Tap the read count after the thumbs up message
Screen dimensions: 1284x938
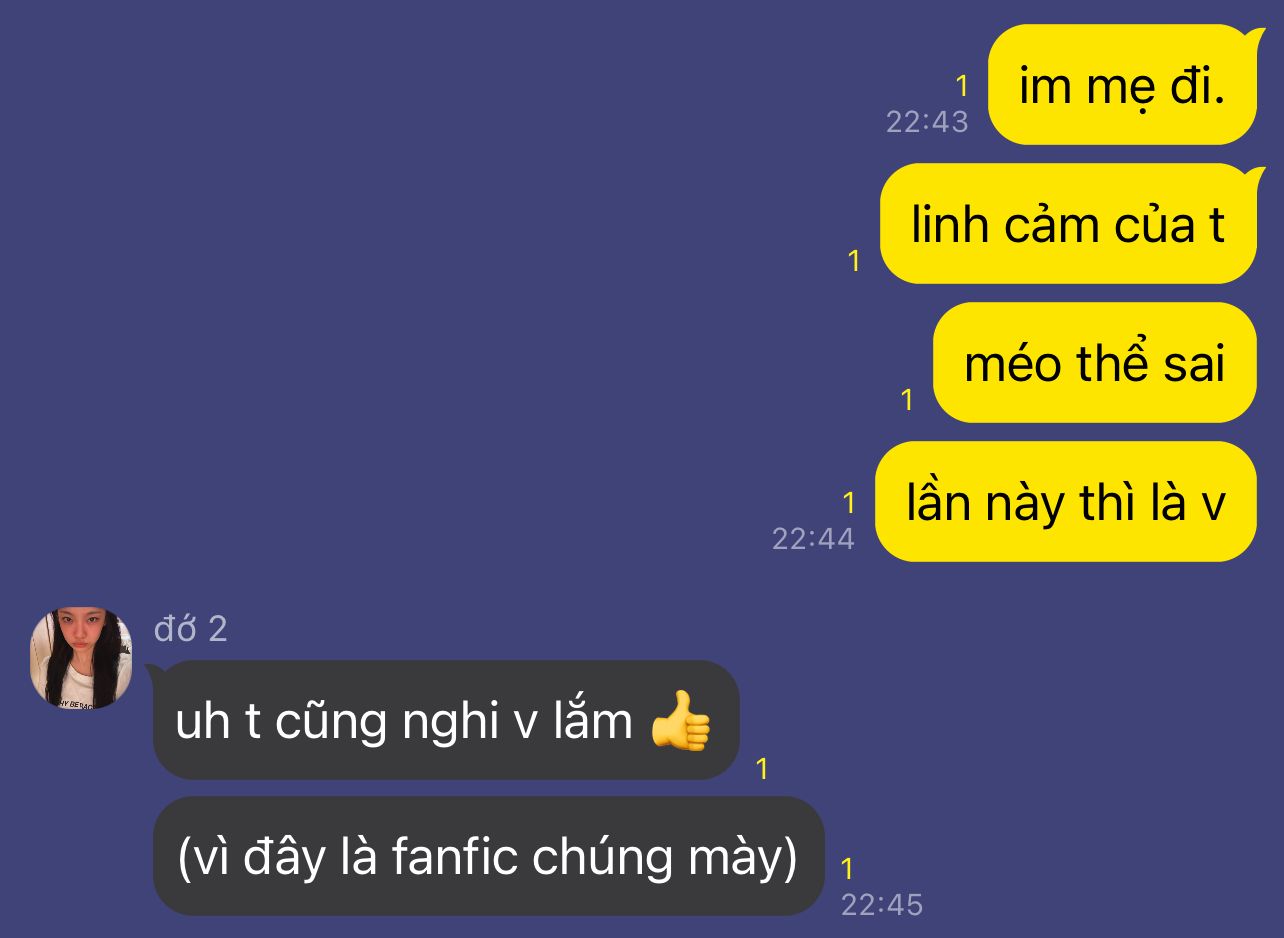pos(762,769)
